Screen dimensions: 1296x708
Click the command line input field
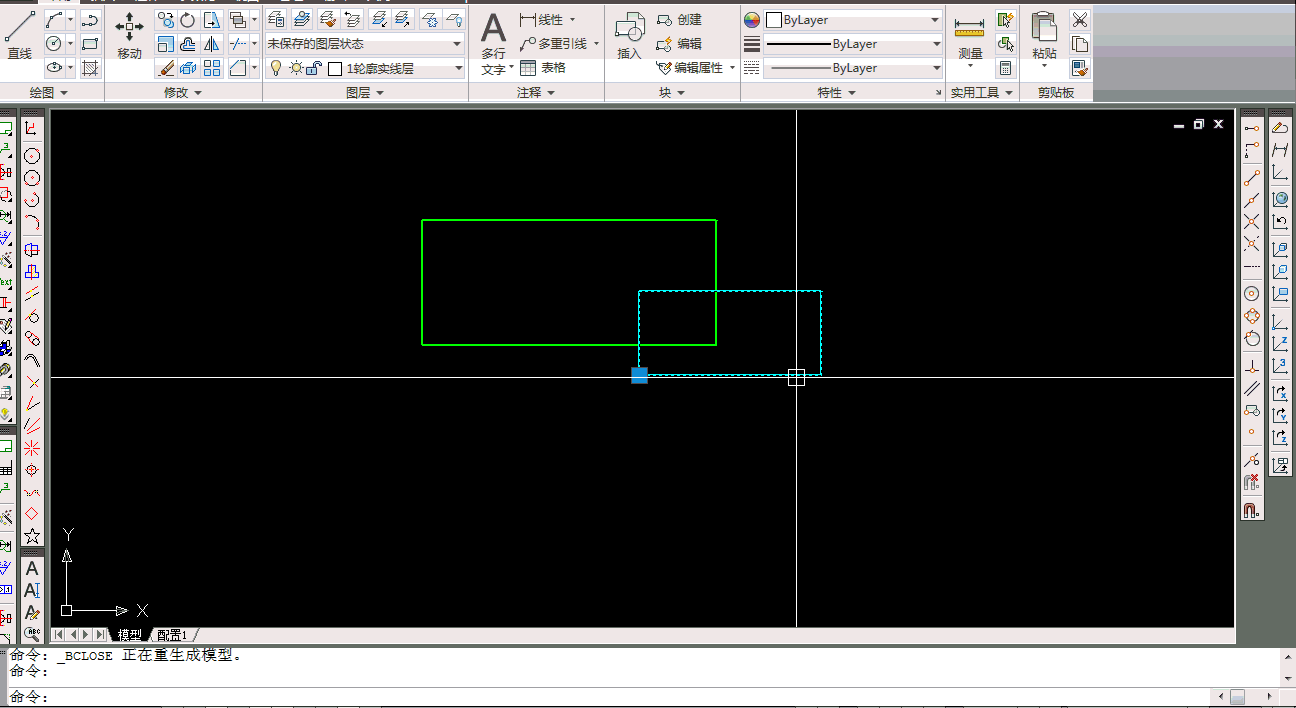(630, 697)
